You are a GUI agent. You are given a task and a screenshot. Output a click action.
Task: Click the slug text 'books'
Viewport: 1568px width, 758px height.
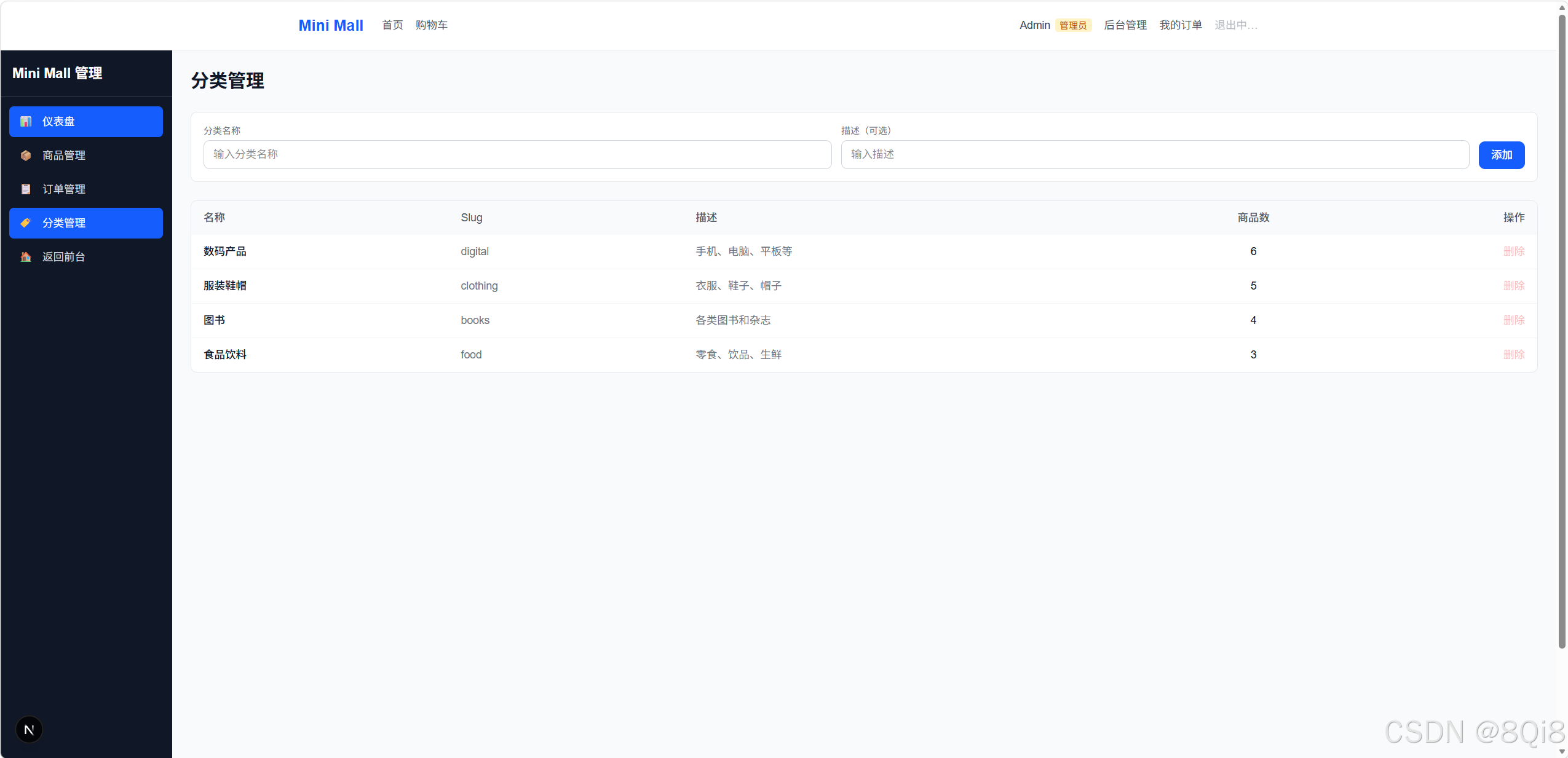tap(475, 320)
